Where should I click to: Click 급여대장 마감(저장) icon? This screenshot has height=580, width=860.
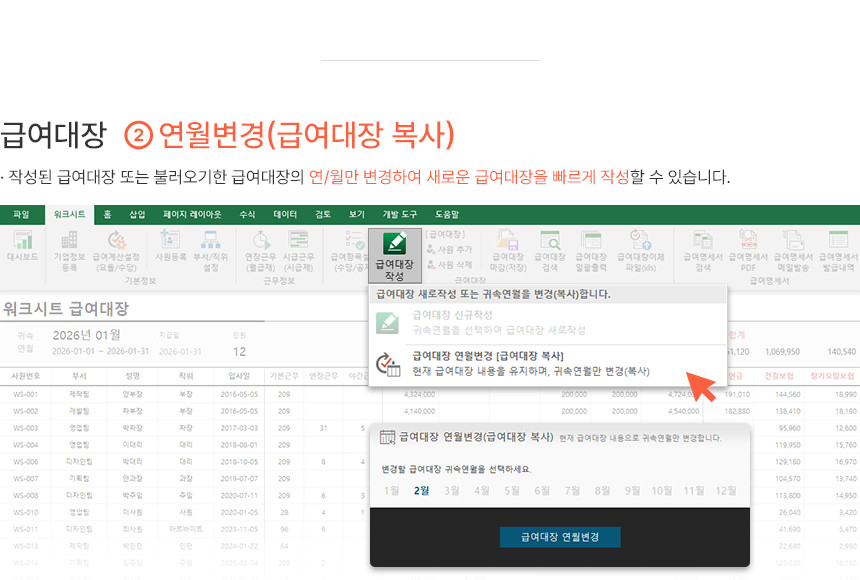(506, 251)
